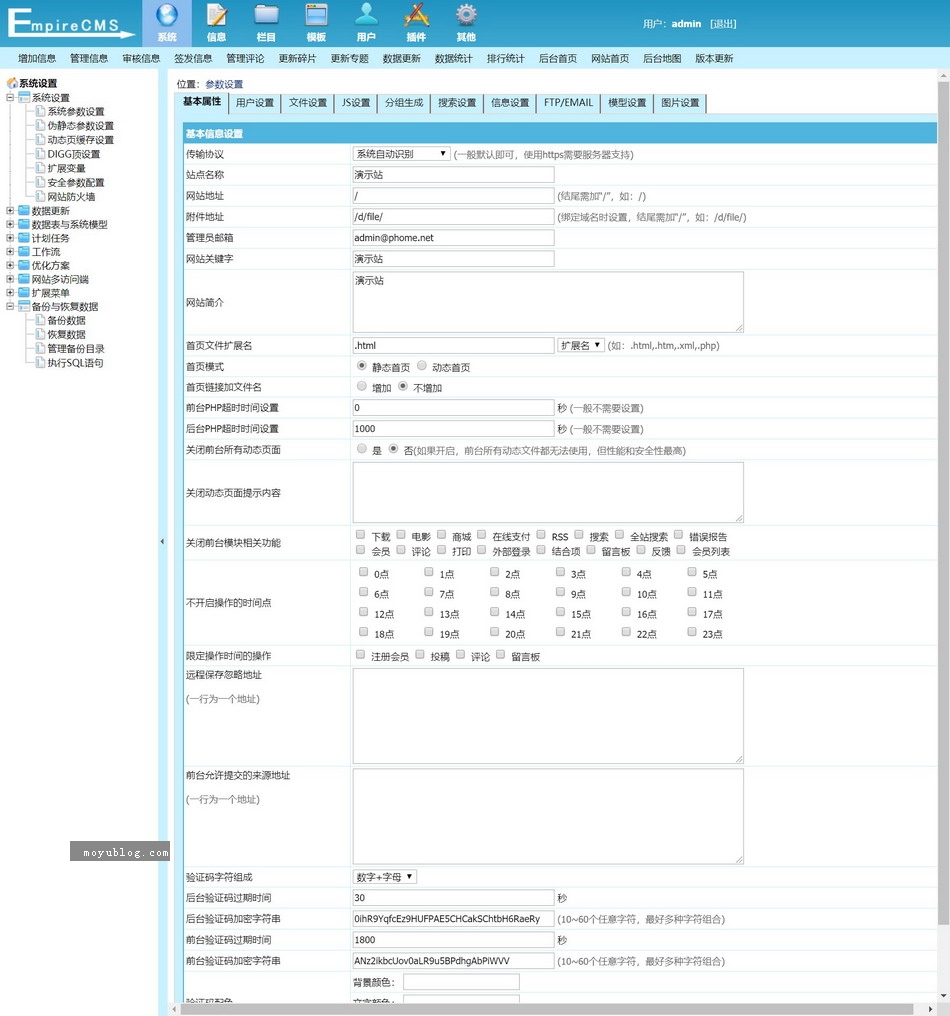Expand the 扩展菜单 tree node
The image size is (950, 1016).
10,292
